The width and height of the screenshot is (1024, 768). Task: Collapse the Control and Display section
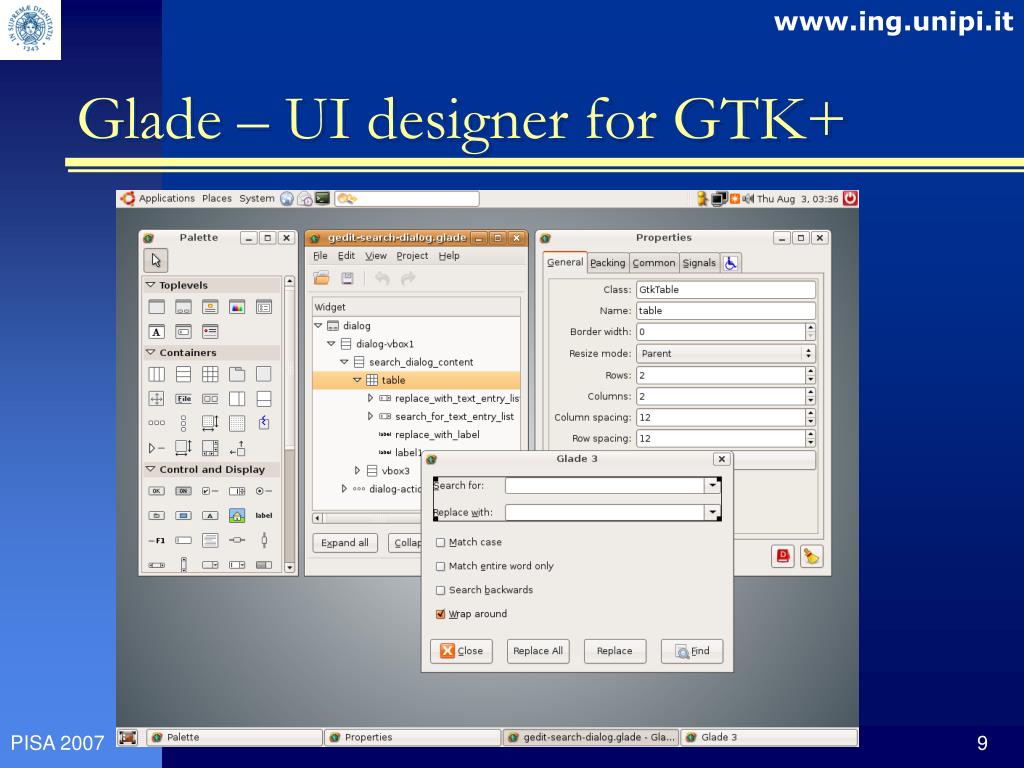(150, 470)
